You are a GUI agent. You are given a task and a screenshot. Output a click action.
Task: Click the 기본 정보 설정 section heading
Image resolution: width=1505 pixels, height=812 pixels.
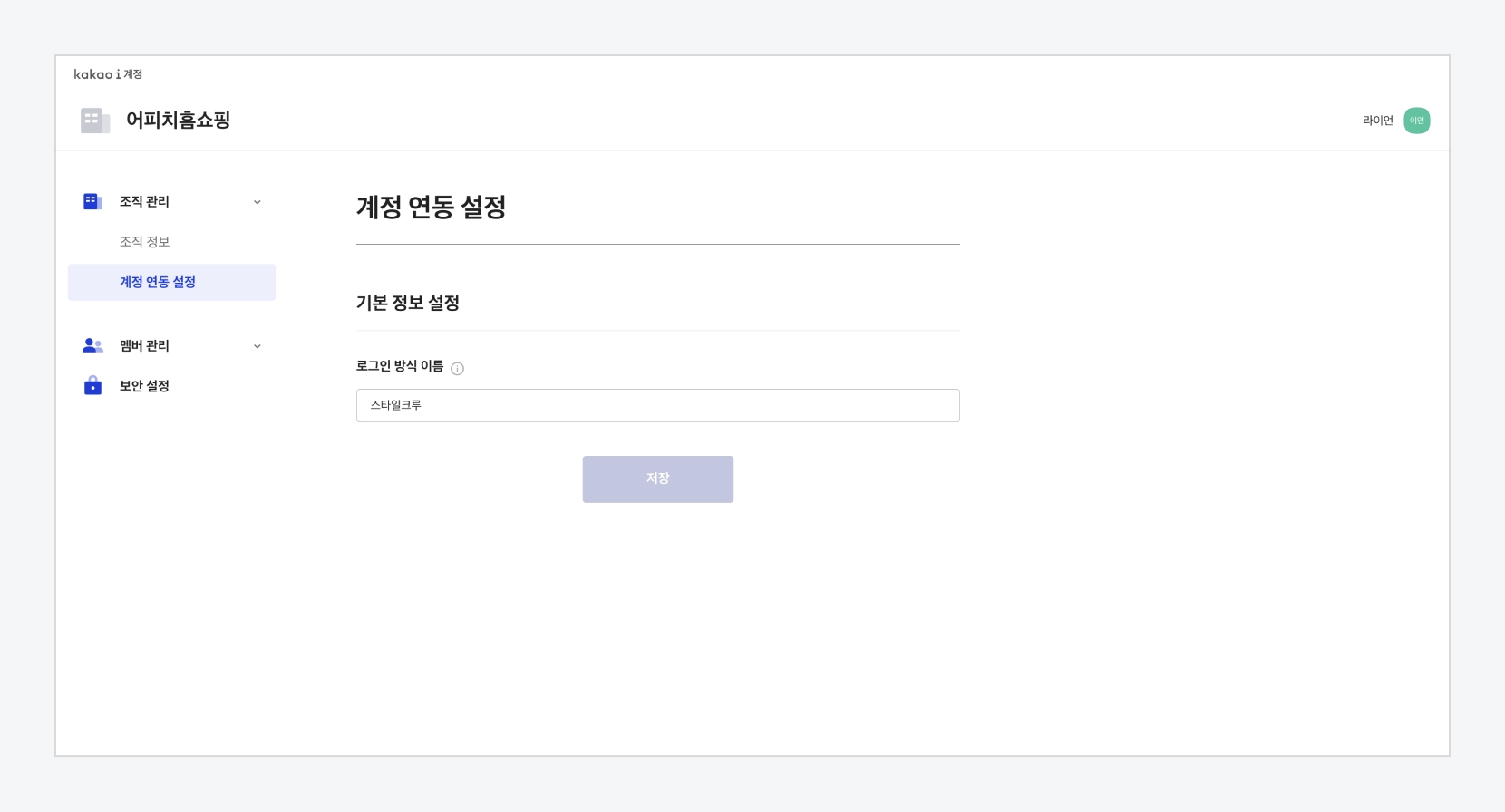click(408, 303)
